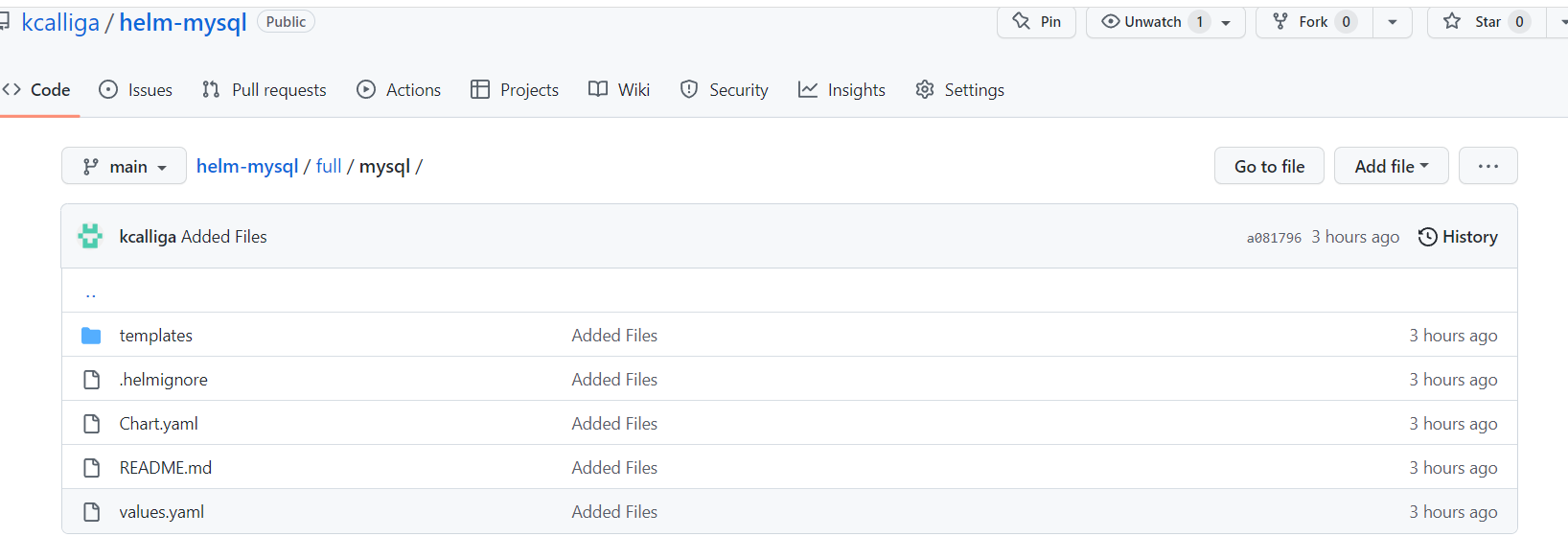This screenshot has height=537, width=1568.
Task: Click 3 hours ago beside commit hash
Action: [x=1355, y=236]
